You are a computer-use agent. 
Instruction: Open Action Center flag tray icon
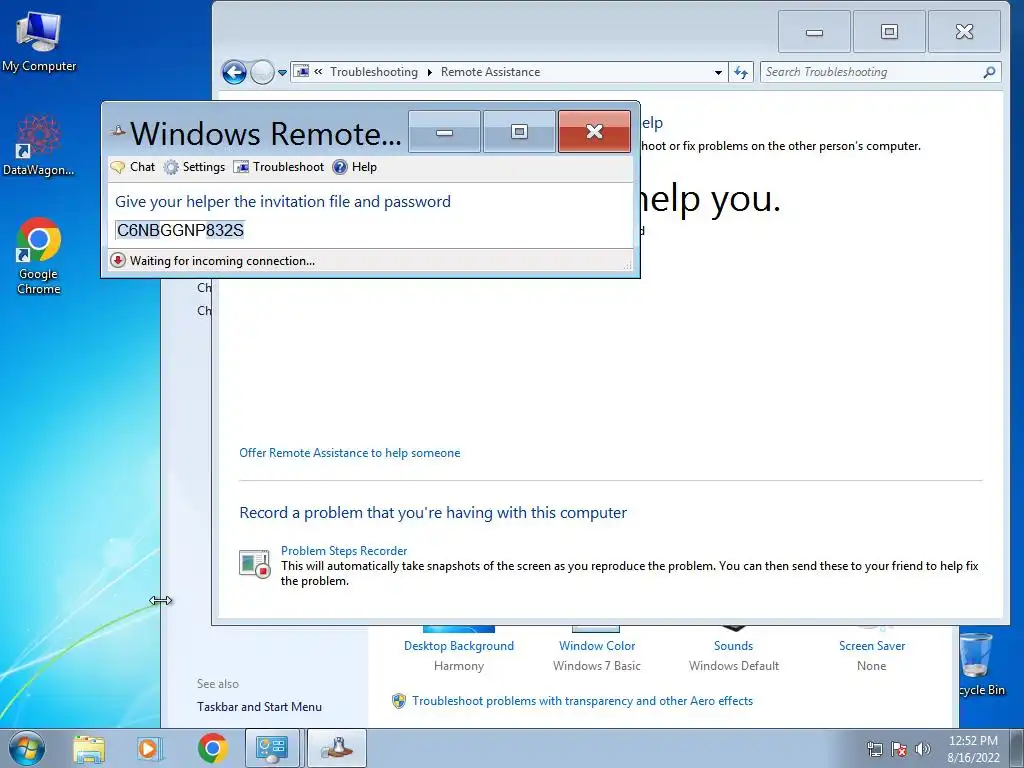point(899,749)
